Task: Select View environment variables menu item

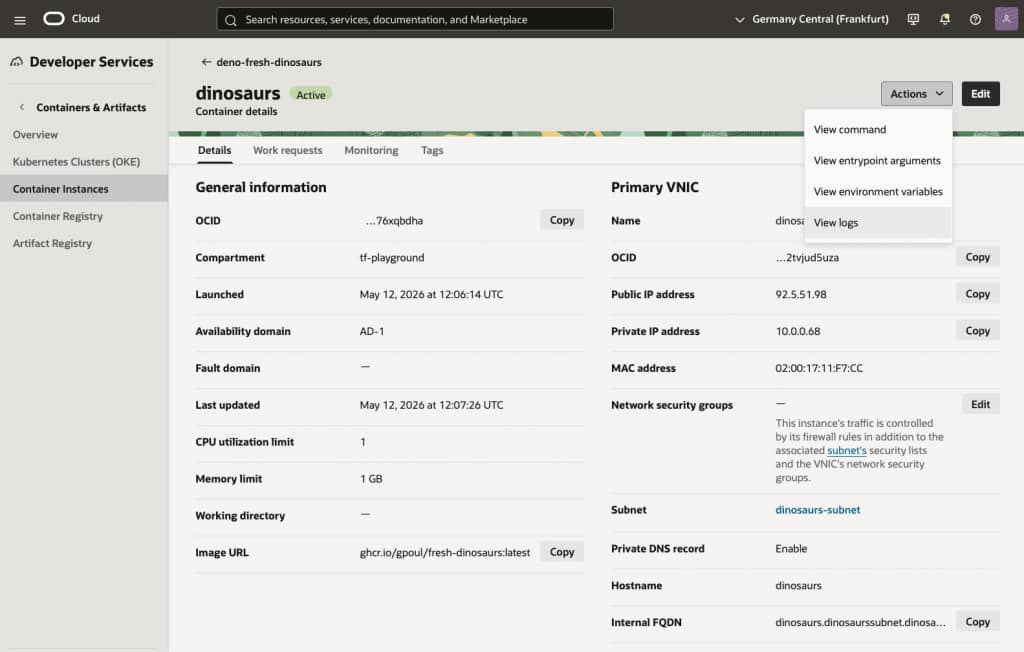Action: point(878,191)
